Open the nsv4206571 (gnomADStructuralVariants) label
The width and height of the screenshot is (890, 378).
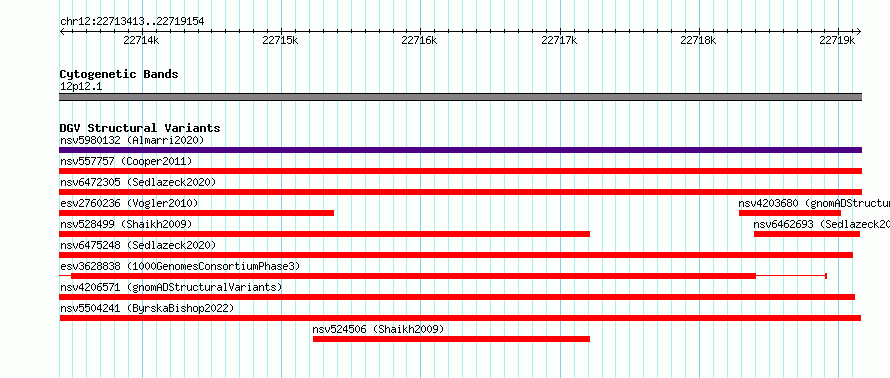pyautogui.click(x=171, y=287)
